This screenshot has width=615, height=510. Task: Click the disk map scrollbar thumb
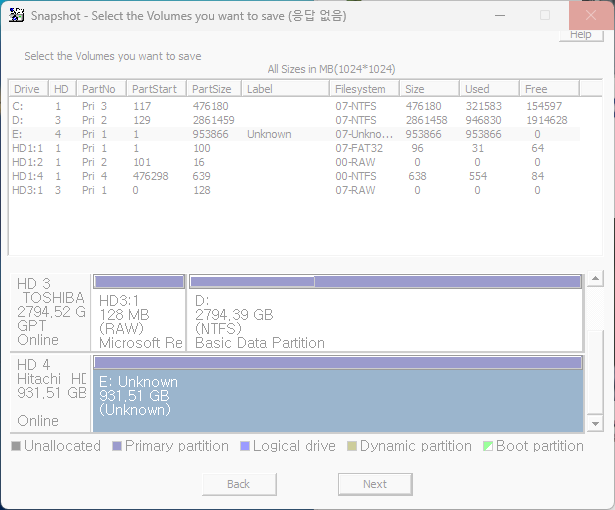point(595,372)
